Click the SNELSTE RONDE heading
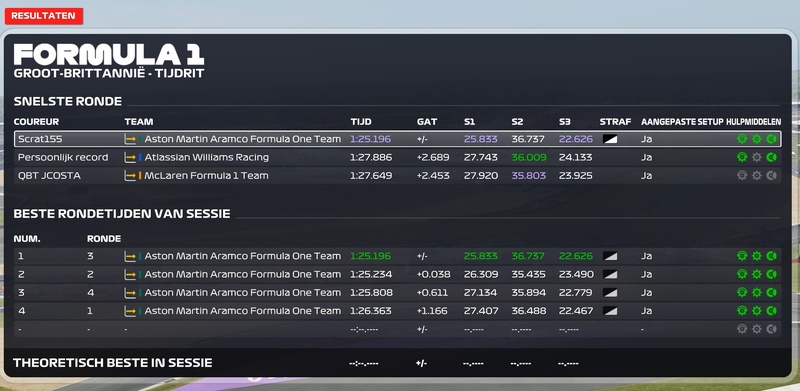This screenshot has height=391, width=800. 67,101
